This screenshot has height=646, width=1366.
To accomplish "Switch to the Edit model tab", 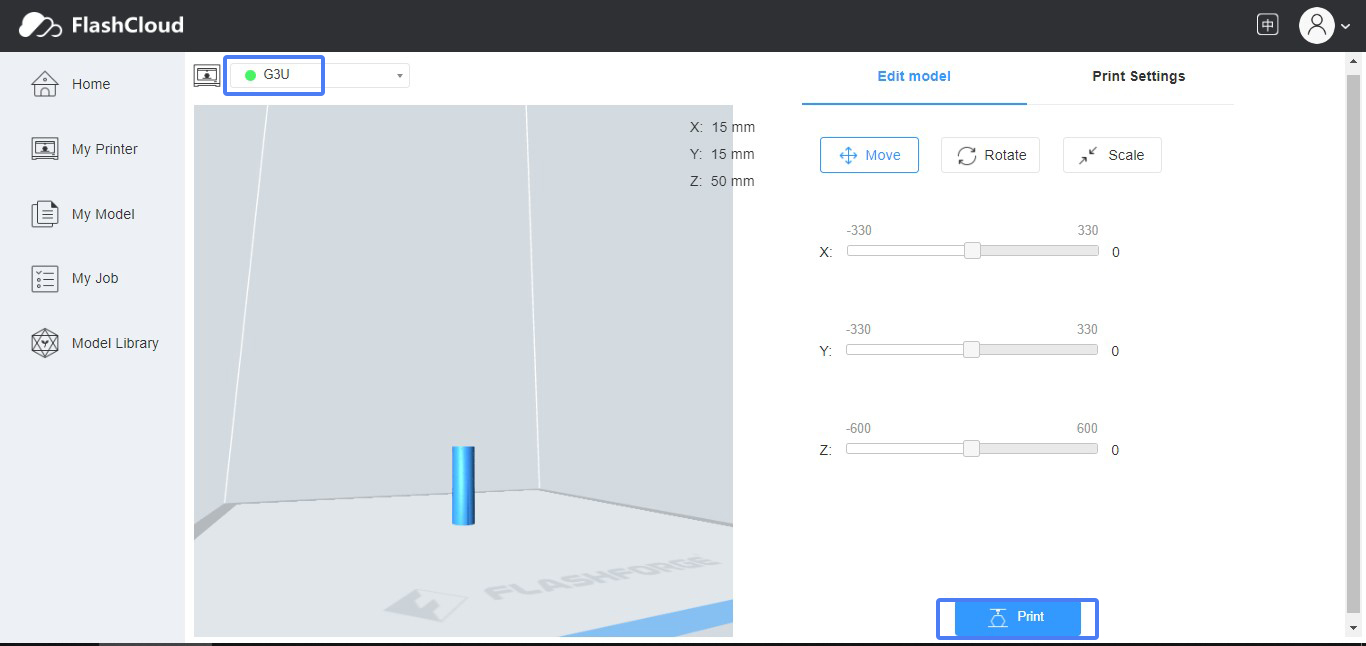I will tap(913, 75).
